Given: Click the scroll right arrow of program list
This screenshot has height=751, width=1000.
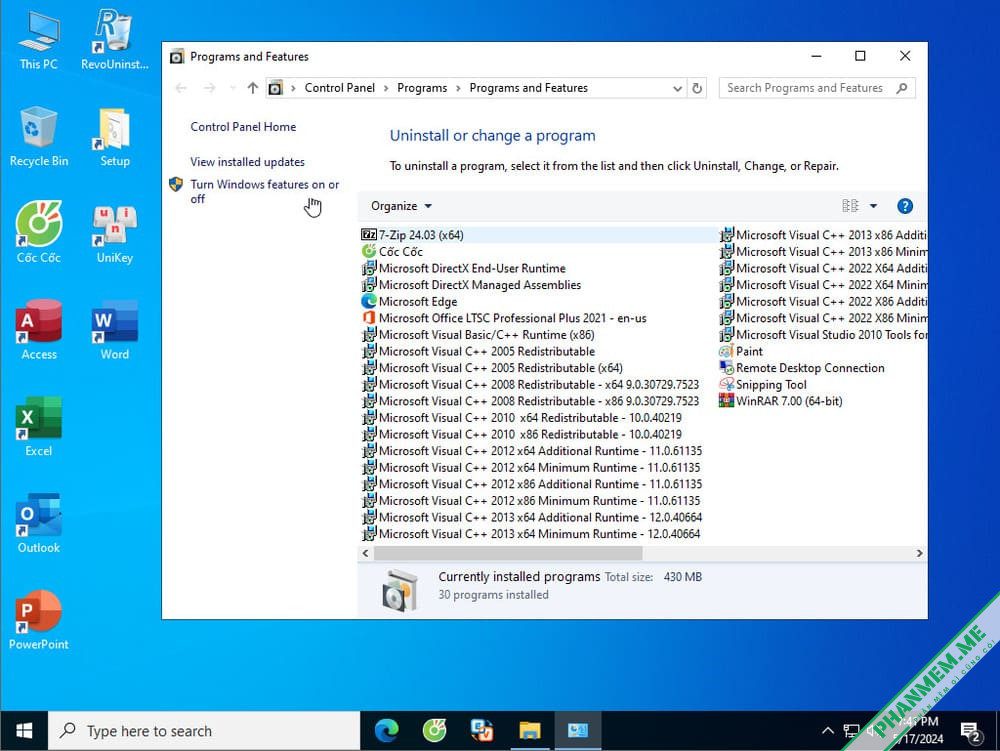Looking at the screenshot, I should pyautogui.click(x=919, y=553).
